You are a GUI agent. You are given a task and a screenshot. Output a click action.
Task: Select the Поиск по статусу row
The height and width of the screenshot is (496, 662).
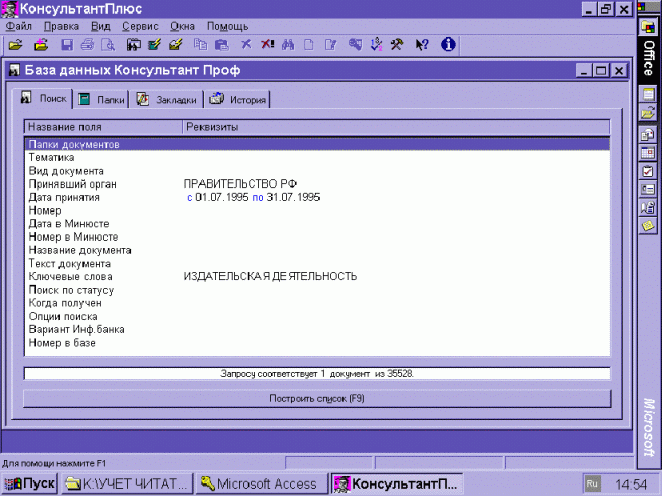coord(317,290)
